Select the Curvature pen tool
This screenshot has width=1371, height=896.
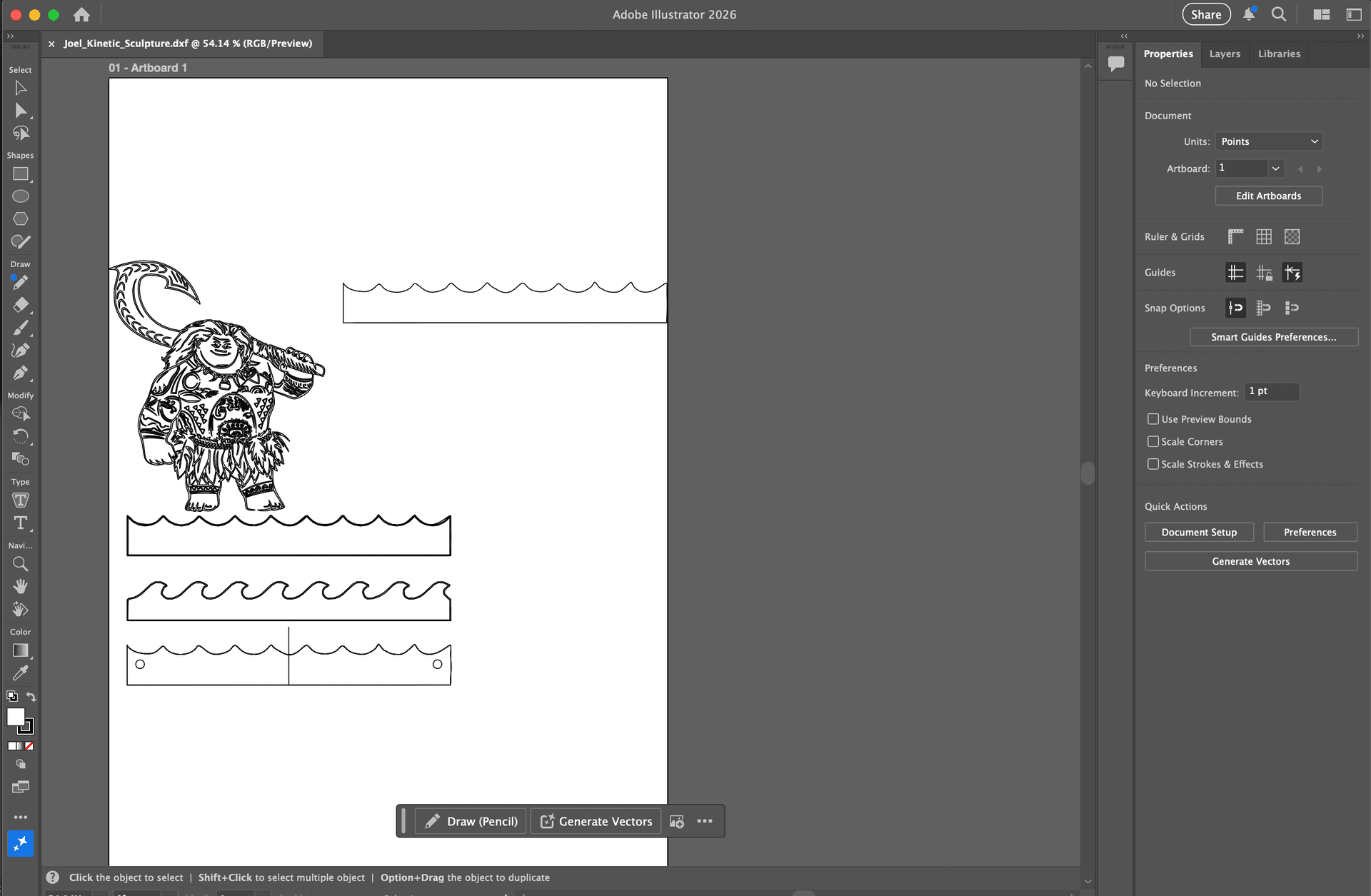point(21,351)
